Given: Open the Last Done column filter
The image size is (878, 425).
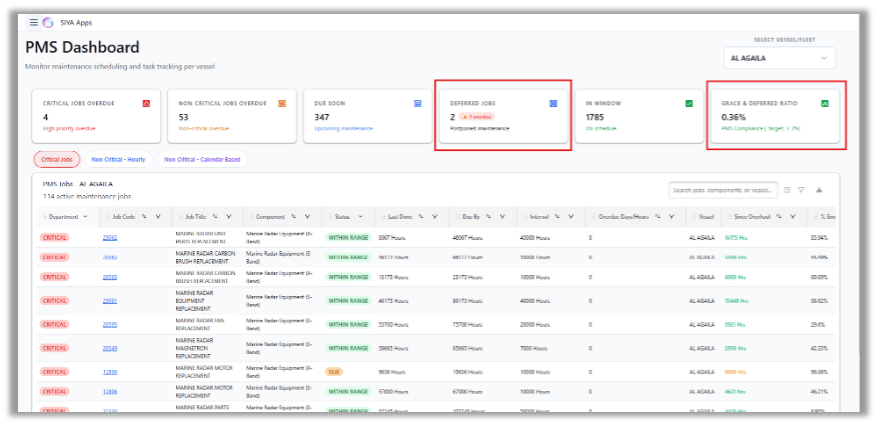Looking at the screenshot, I should point(434,217).
